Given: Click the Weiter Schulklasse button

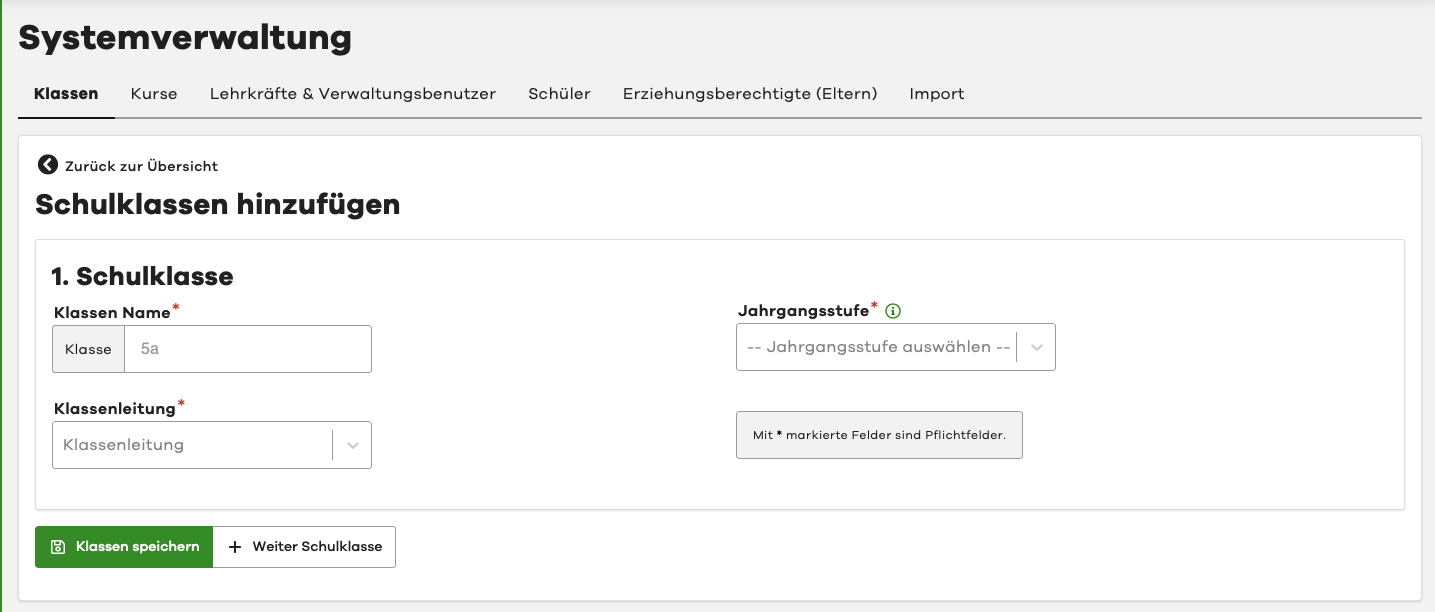Looking at the screenshot, I should coord(305,547).
